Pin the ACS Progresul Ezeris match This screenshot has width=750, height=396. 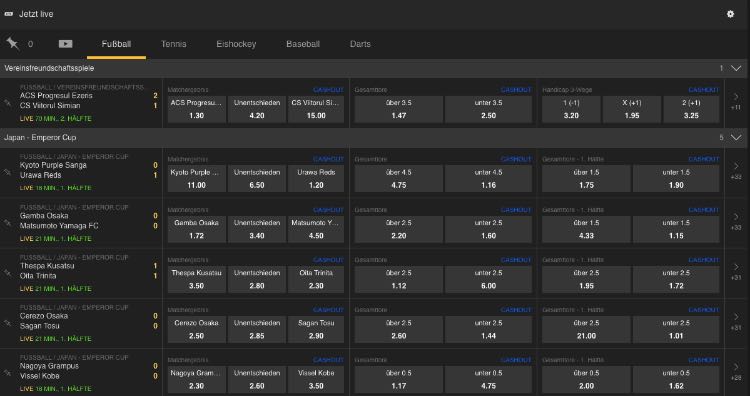point(8,102)
